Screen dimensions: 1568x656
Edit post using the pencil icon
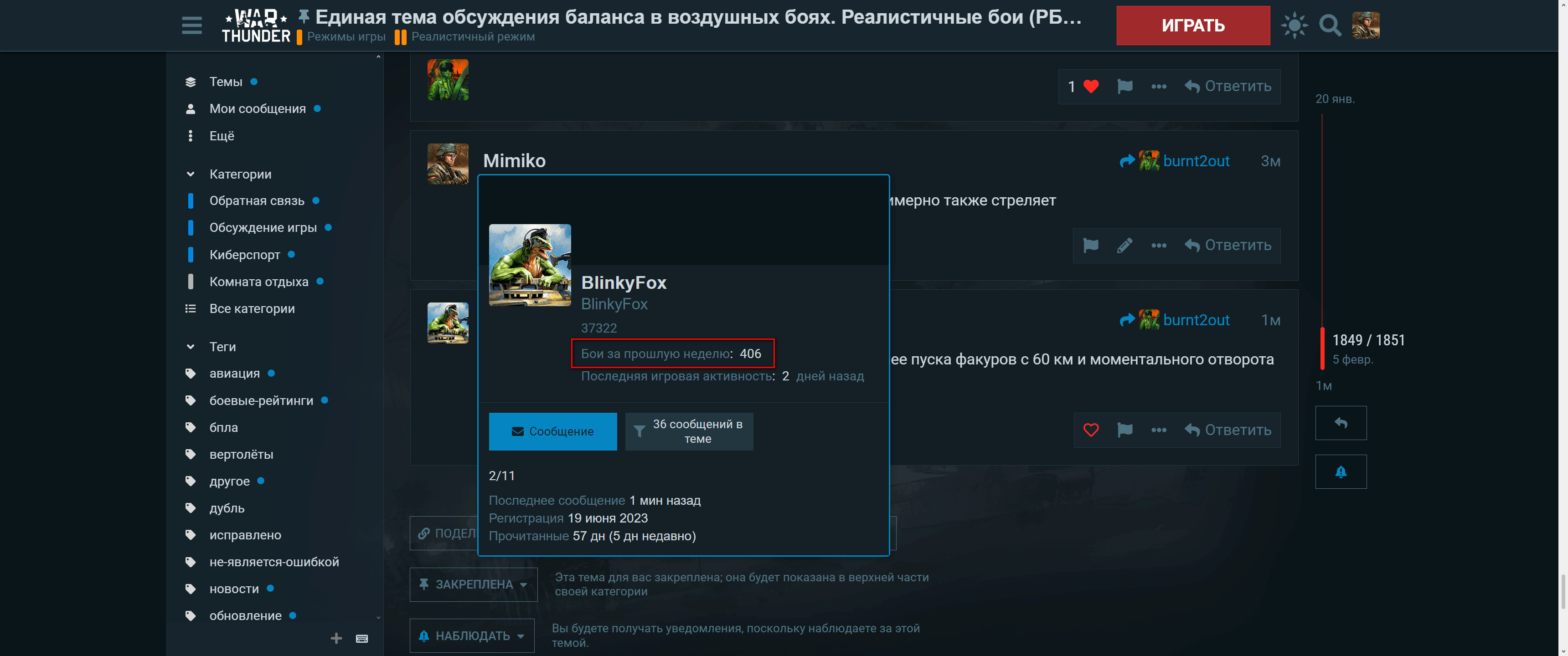1124,245
